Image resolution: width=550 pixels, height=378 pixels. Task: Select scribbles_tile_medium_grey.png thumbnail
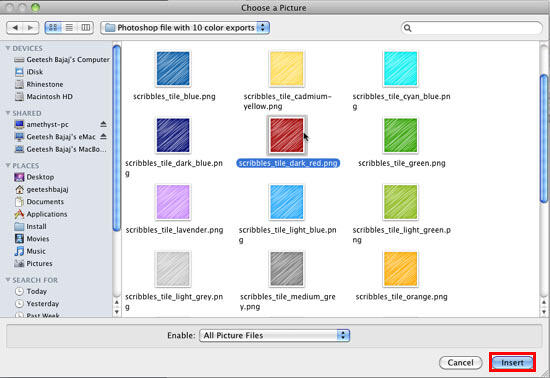pos(287,269)
